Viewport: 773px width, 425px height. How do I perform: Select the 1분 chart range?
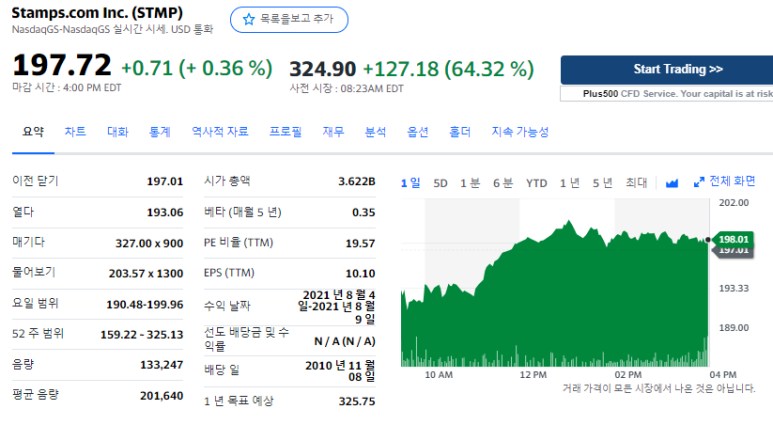click(x=470, y=183)
